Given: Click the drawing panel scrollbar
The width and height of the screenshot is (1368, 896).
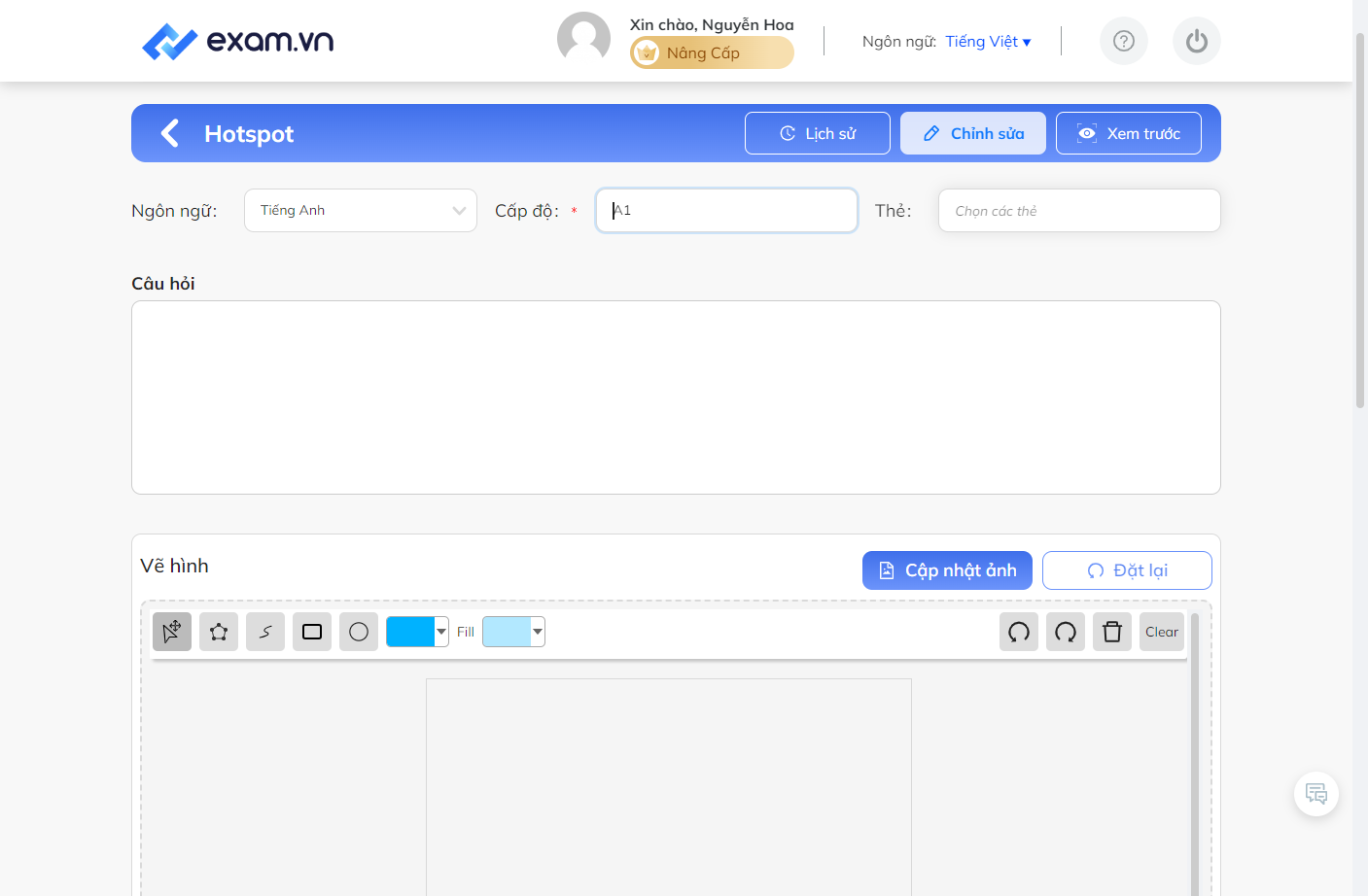Looking at the screenshot, I should [x=1195, y=754].
